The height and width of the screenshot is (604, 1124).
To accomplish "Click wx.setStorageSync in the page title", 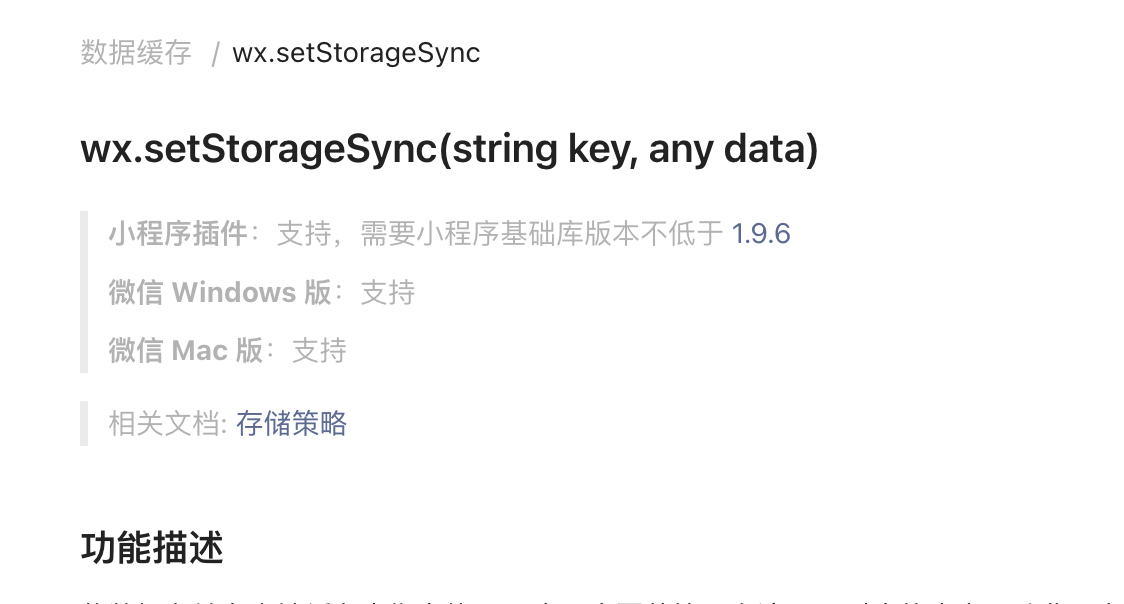I will [x=259, y=150].
